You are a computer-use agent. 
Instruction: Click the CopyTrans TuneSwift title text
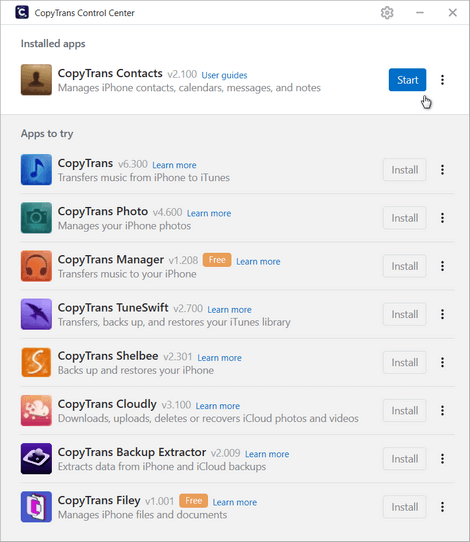tap(113, 308)
